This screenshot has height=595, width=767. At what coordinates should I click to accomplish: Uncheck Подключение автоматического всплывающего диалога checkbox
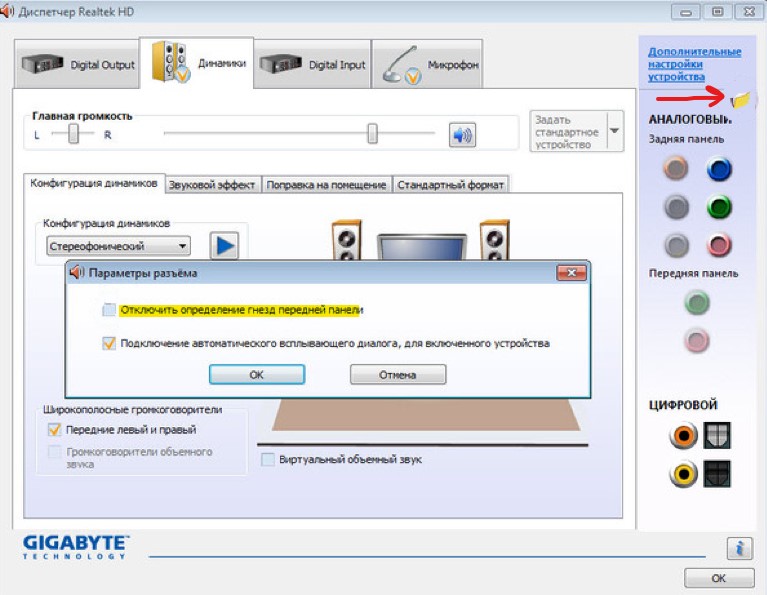(109, 343)
